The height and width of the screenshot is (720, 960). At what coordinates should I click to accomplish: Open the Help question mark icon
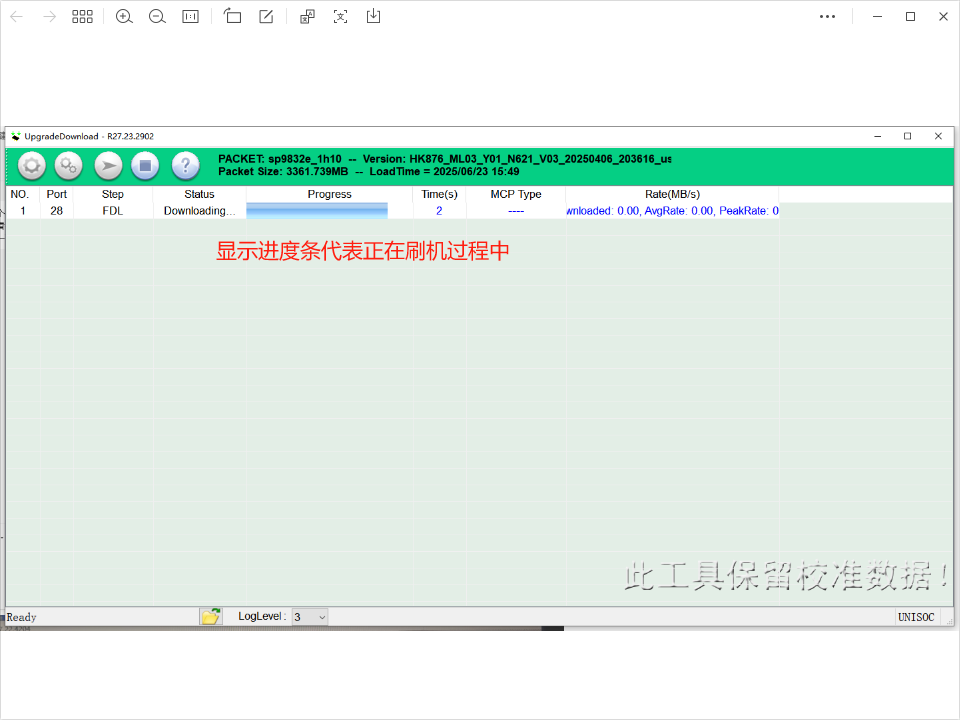(185, 166)
